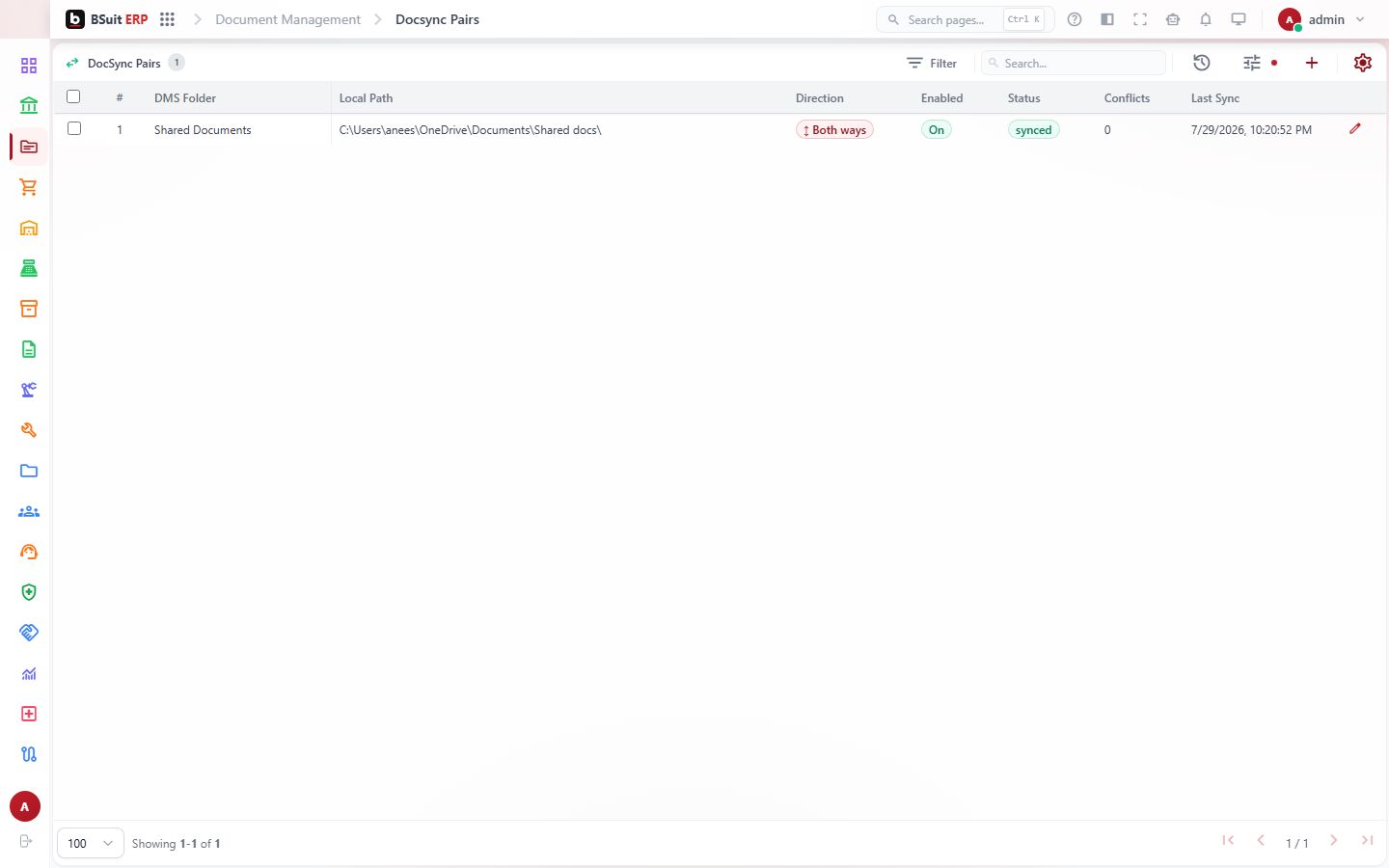Open the 100 rows per page dropdown
Screen dimensions: 1389x868
pos(91,843)
